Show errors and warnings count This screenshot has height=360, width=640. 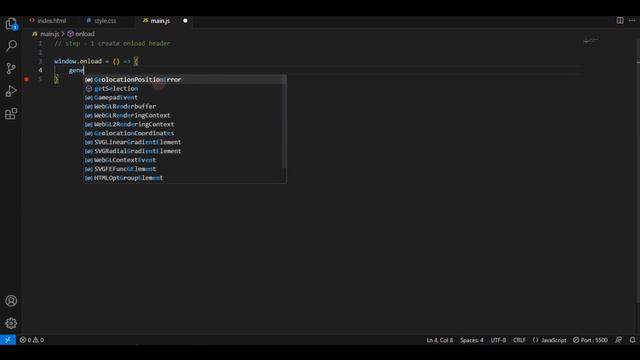[32, 340]
